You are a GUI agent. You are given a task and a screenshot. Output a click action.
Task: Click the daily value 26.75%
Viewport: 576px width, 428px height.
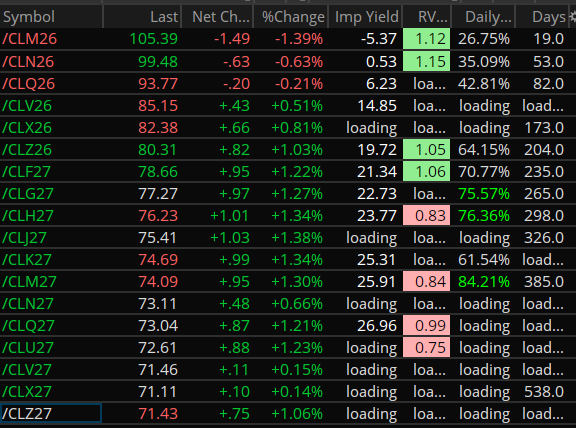pos(484,39)
